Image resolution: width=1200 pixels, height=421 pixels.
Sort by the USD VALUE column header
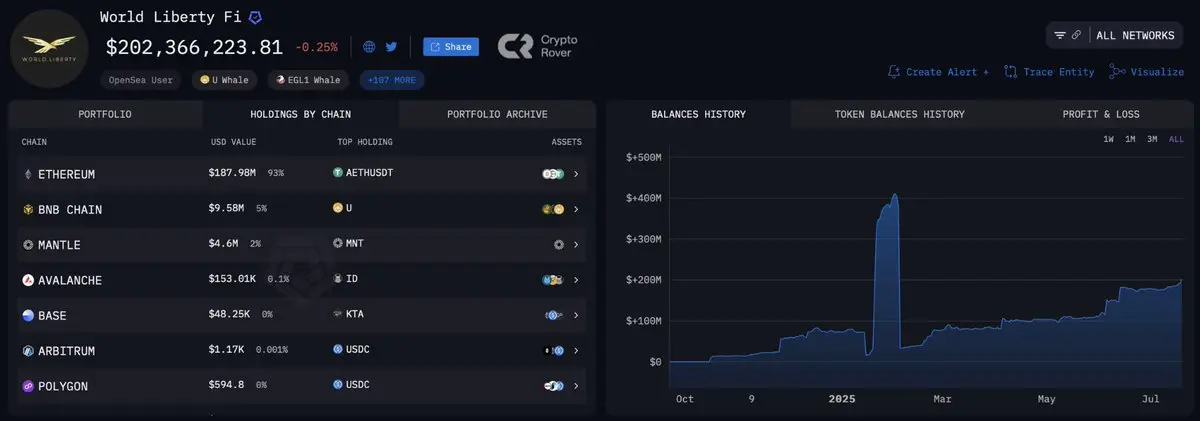pyautogui.click(x=233, y=142)
